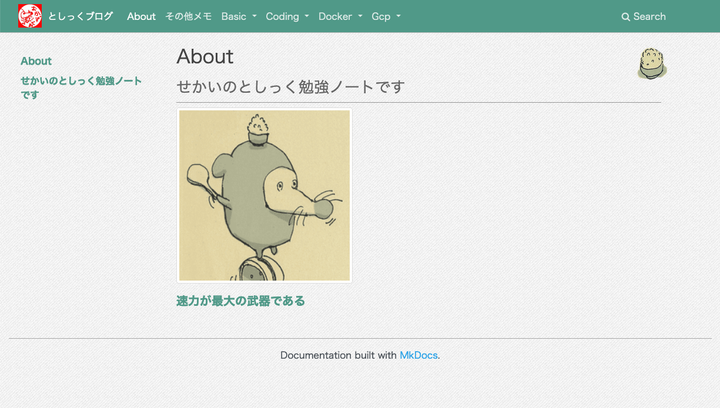Open the About menu item
This screenshot has width=720, height=408.
[141, 17]
